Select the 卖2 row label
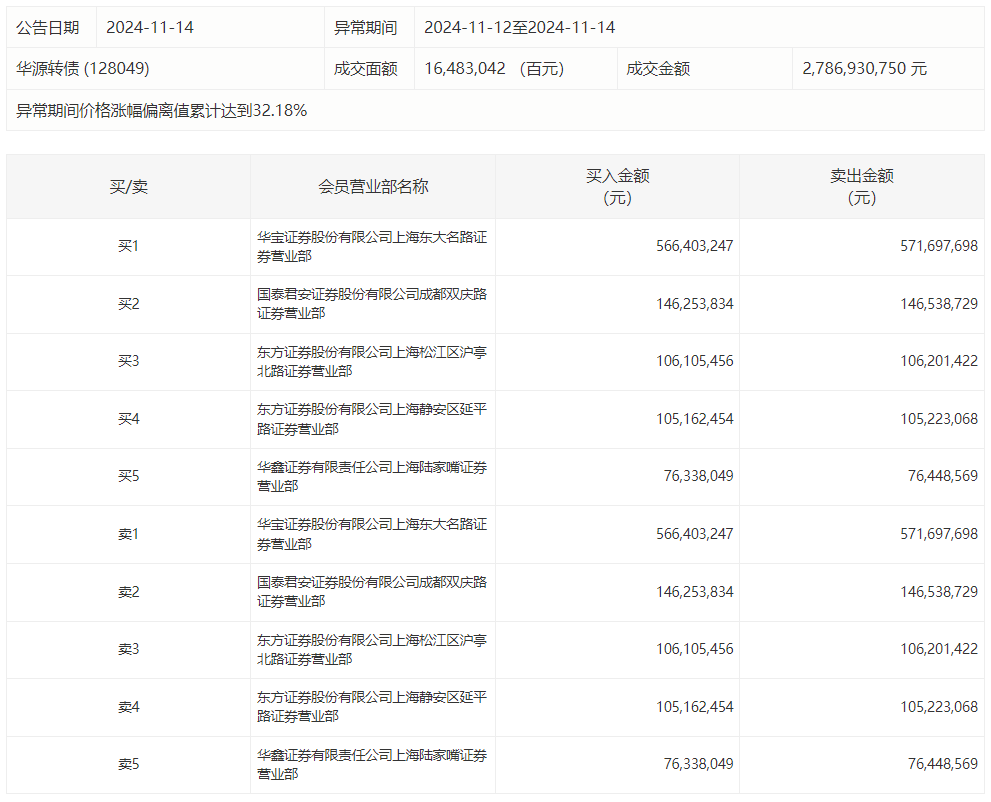The width and height of the screenshot is (991, 802). click(x=128, y=593)
